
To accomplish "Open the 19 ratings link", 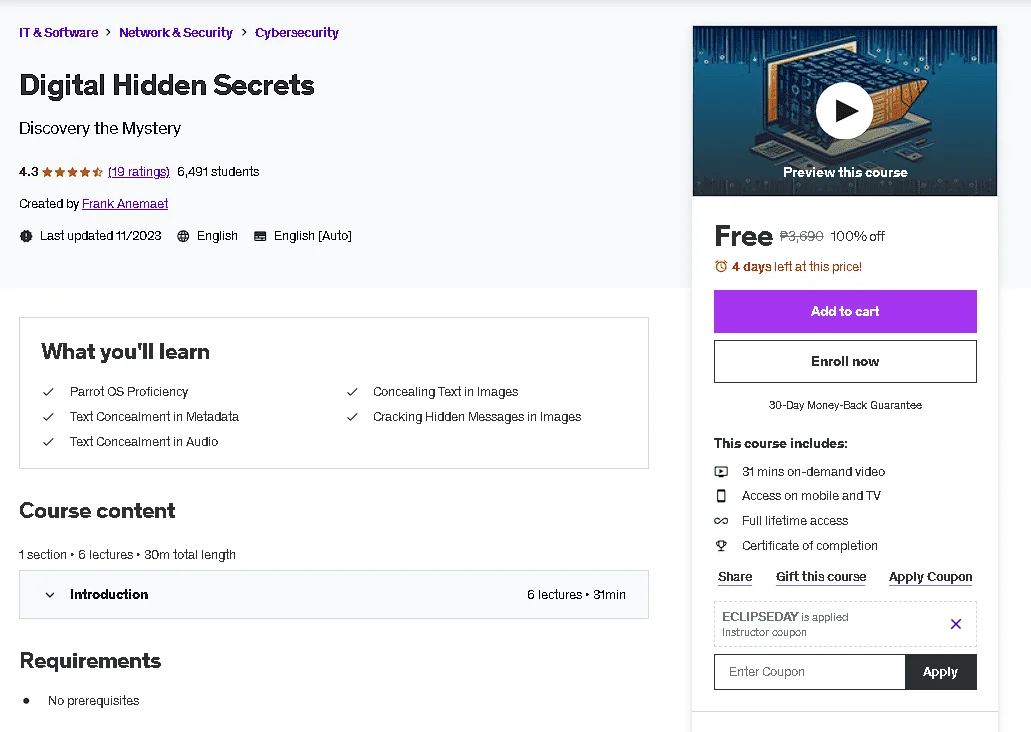I will (x=139, y=172).
